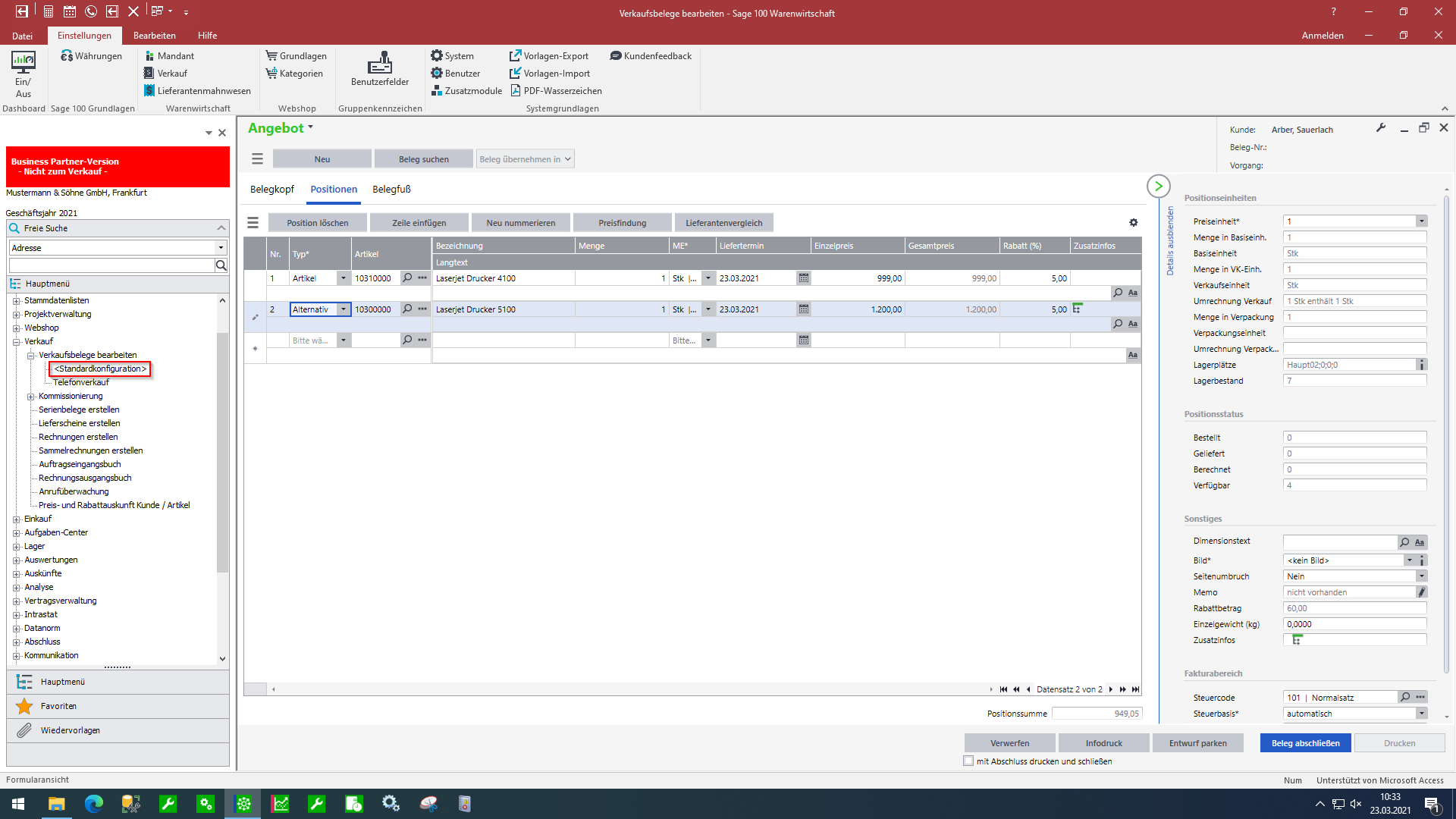Open Datei menu
The image size is (1456, 819).
[x=22, y=36]
